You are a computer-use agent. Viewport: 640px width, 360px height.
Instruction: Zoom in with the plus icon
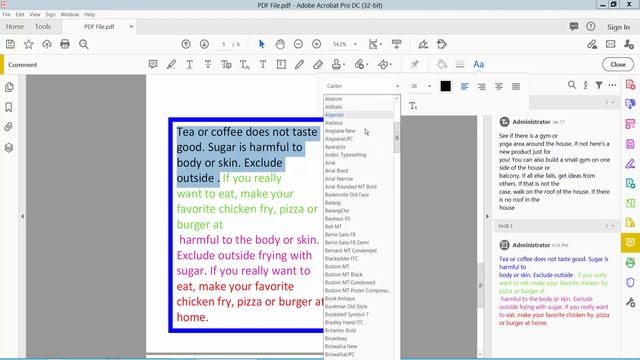316,44
